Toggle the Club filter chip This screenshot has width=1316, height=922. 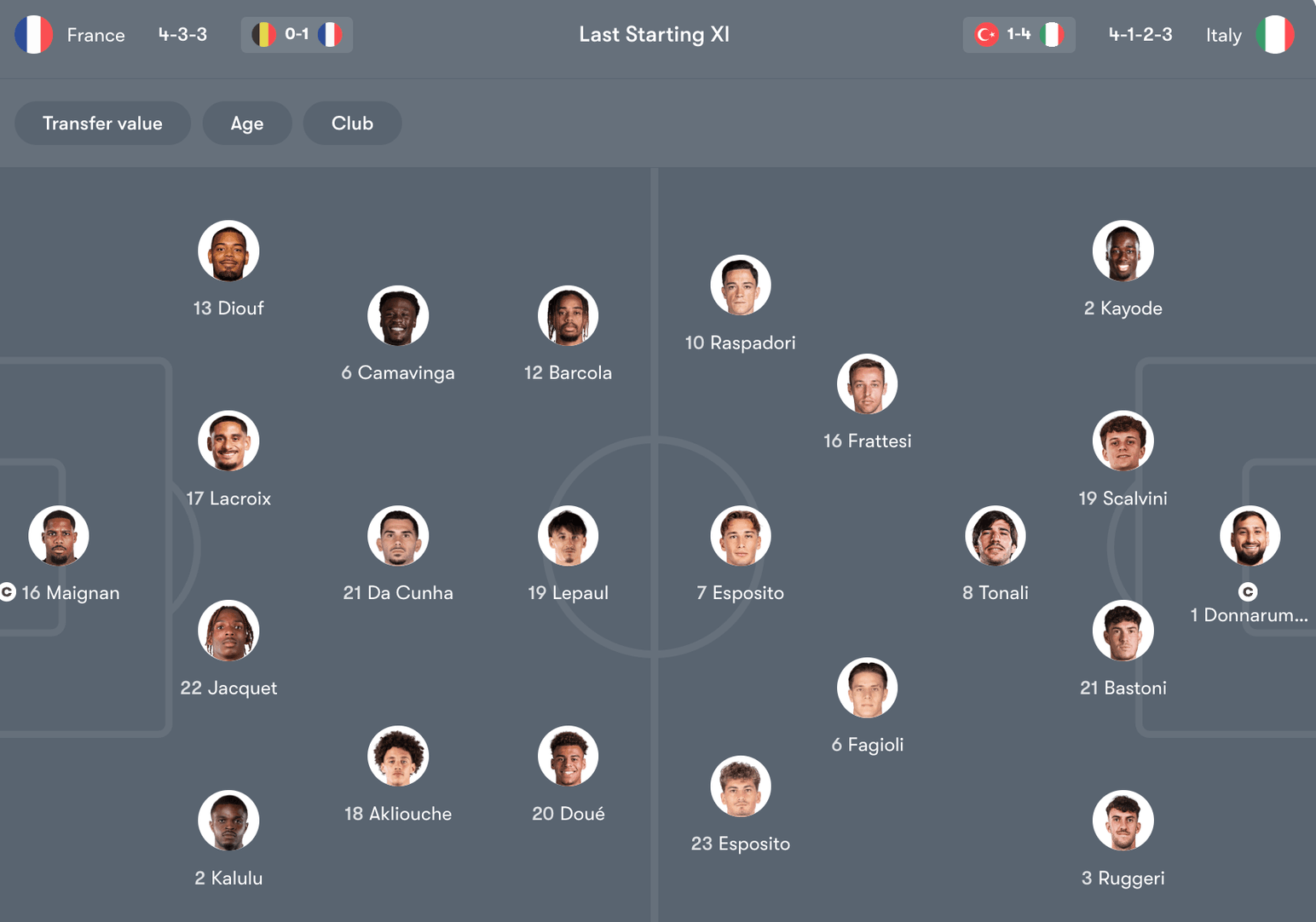[x=352, y=124]
